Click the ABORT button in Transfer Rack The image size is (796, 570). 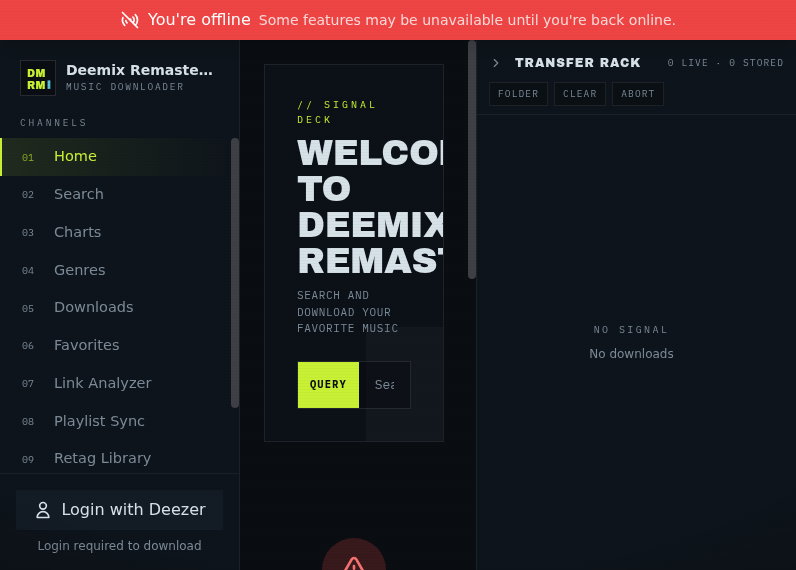click(x=638, y=94)
